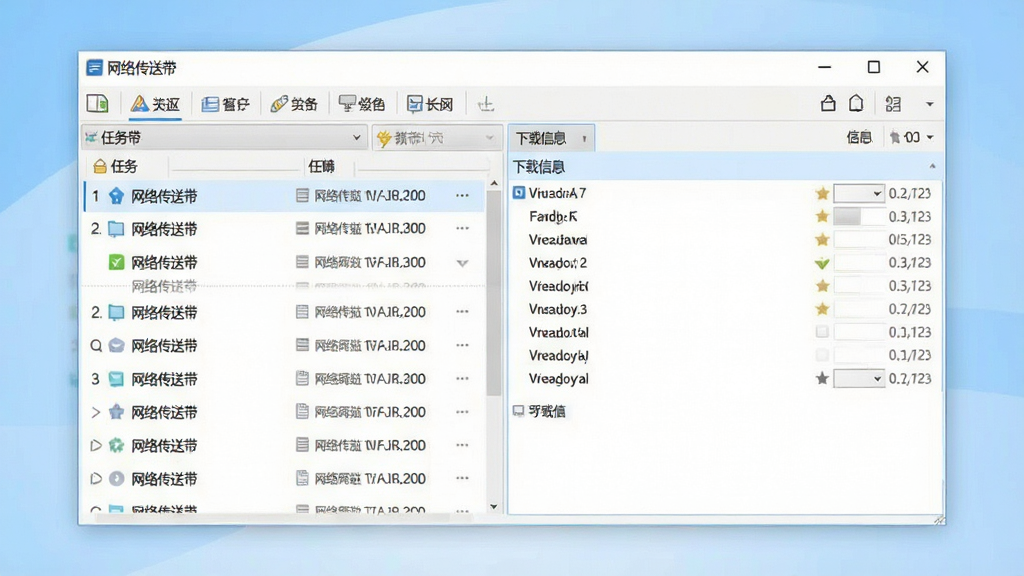Click the grid view icon near bell
The height and width of the screenshot is (576, 1024).
893,104
